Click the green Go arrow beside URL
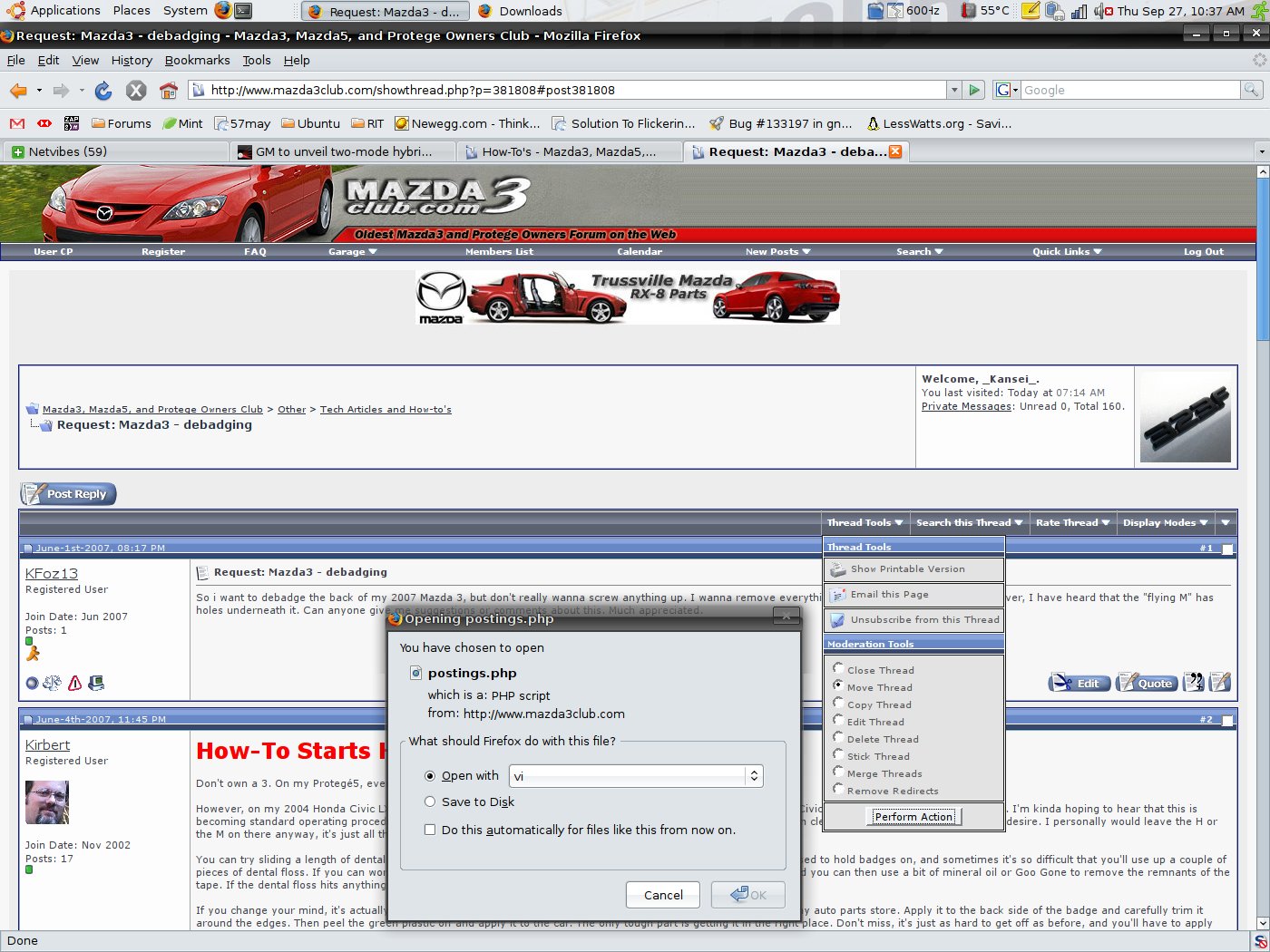 pos(974,91)
